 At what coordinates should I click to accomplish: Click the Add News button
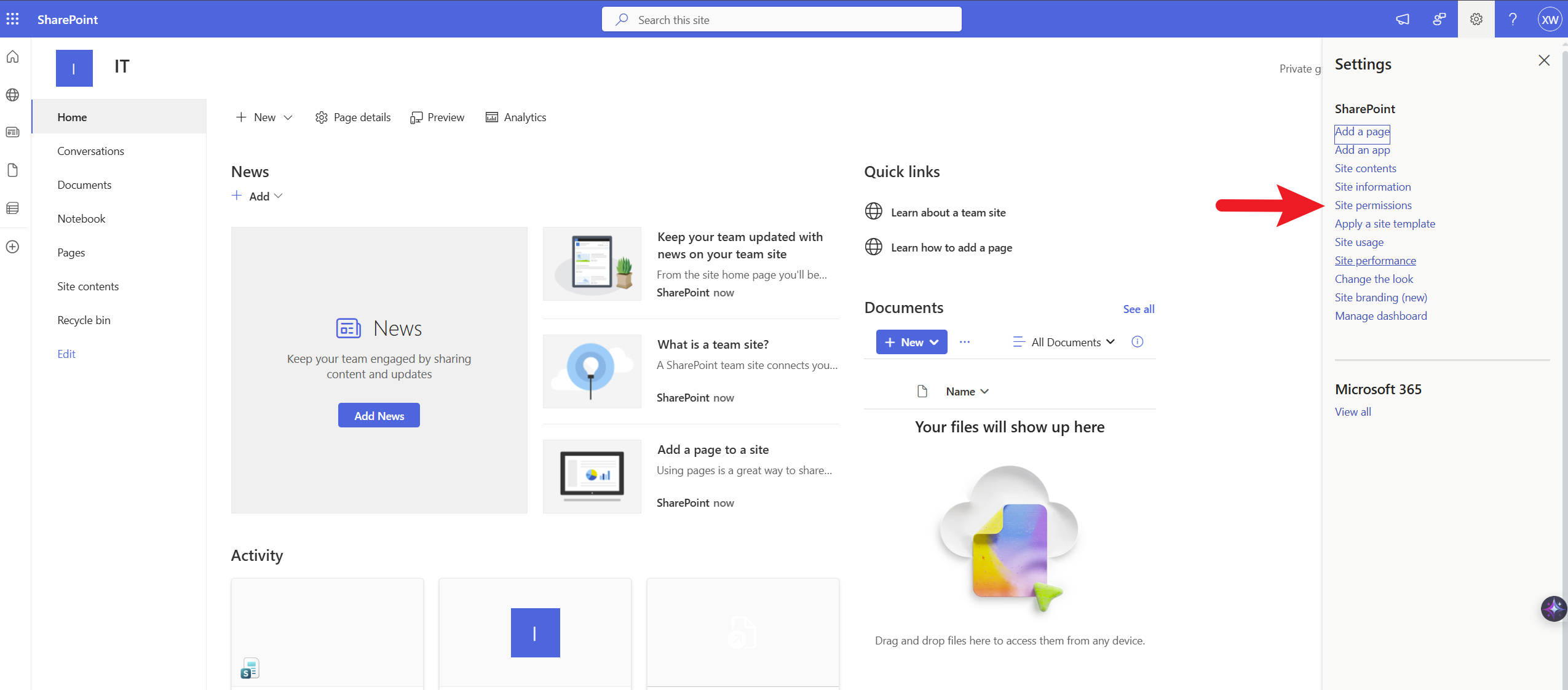pos(379,416)
